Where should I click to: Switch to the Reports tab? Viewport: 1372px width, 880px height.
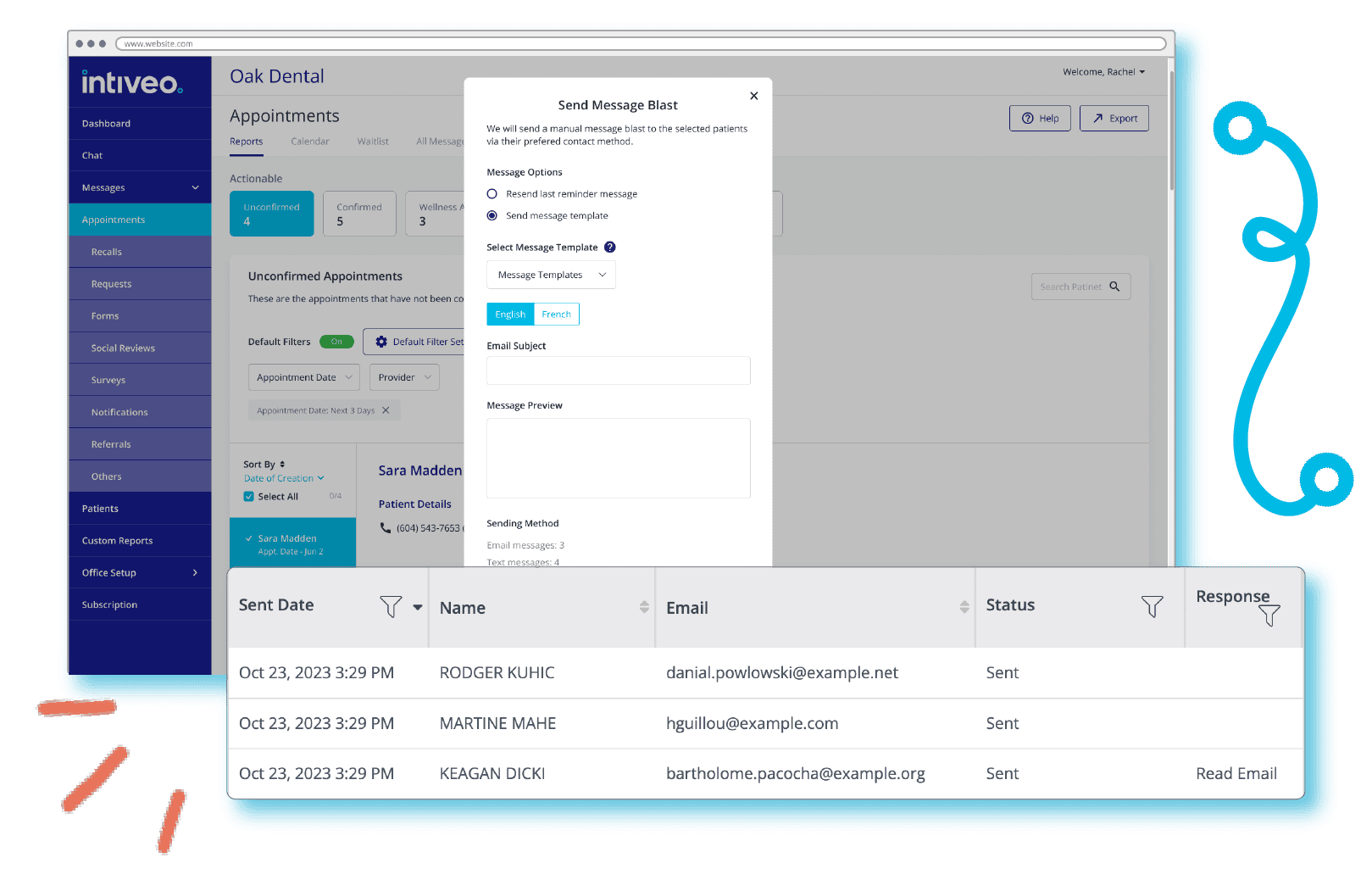pos(247,142)
